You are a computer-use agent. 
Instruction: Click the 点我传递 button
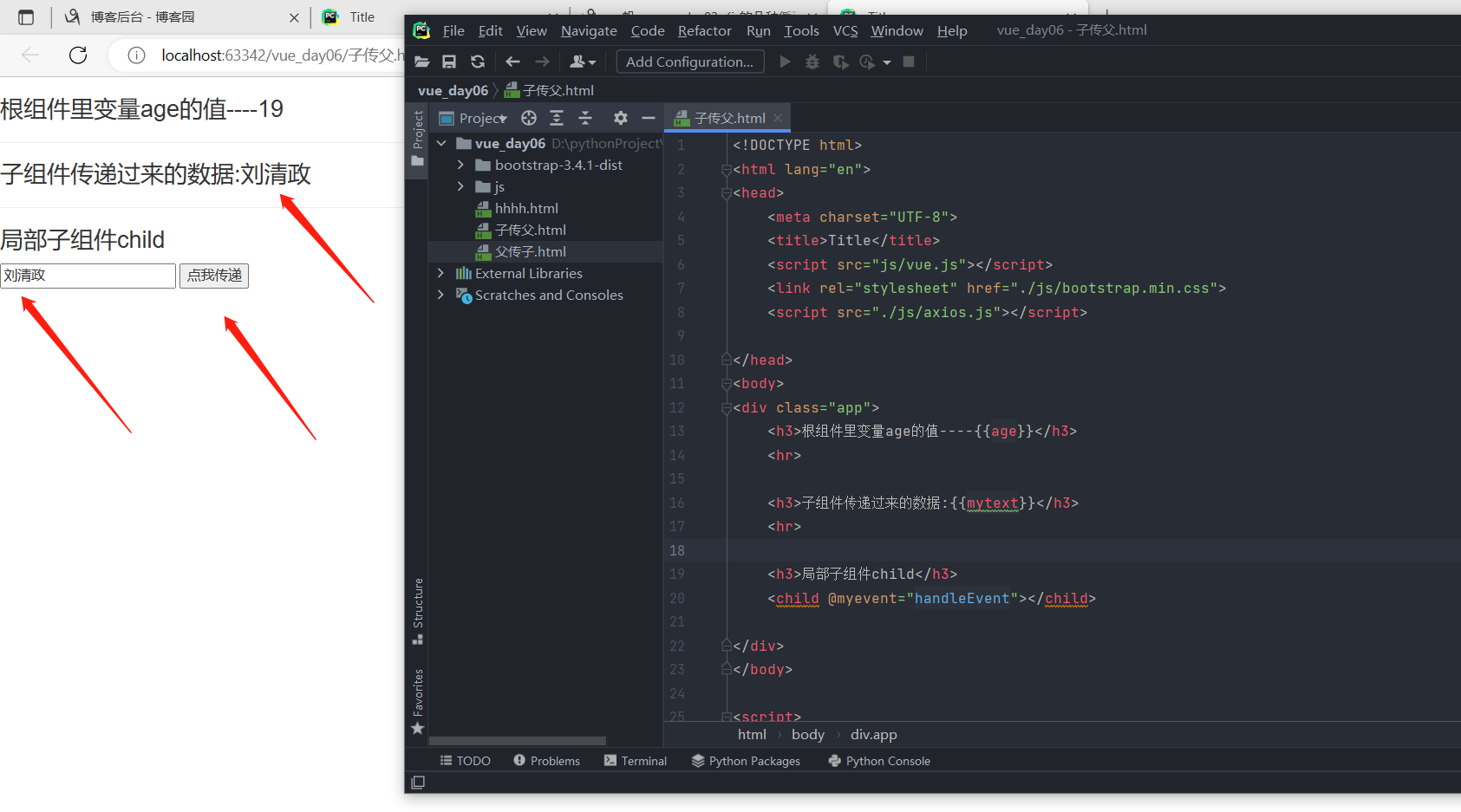click(214, 276)
